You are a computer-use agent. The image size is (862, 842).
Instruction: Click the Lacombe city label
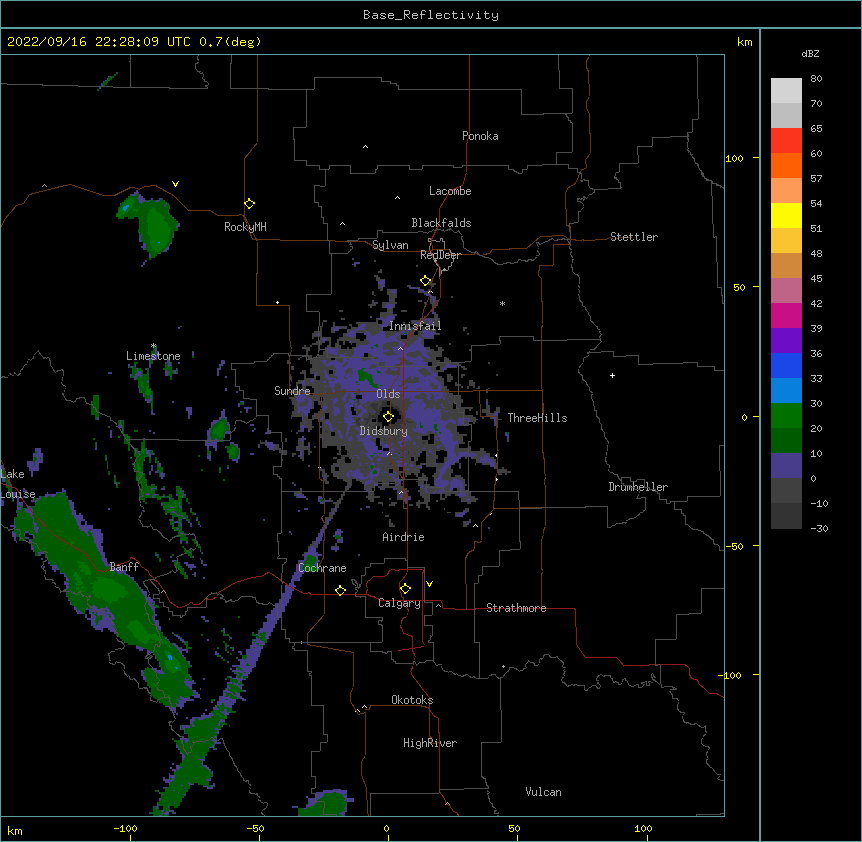(x=450, y=191)
